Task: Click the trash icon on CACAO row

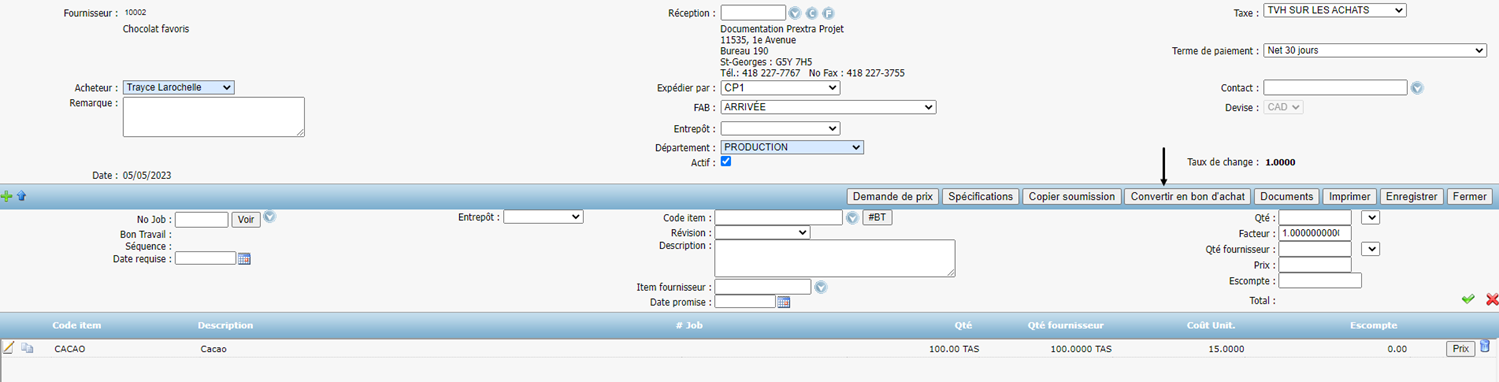Action: click(x=1485, y=347)
